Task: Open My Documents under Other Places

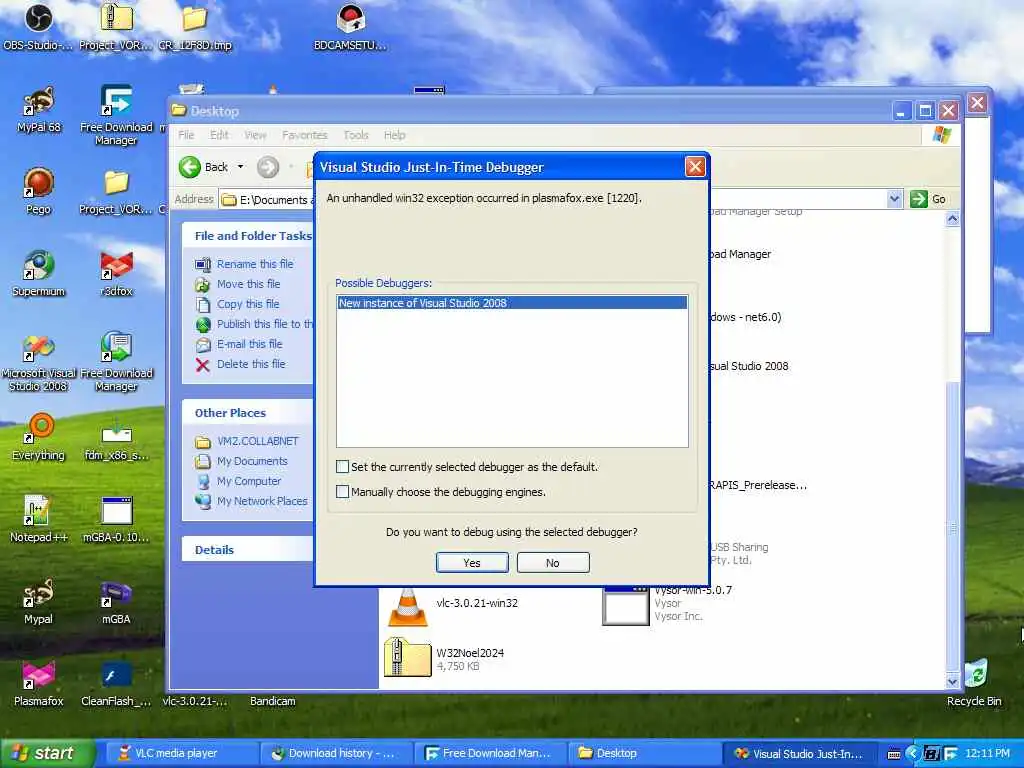Action: click(252, 461)
